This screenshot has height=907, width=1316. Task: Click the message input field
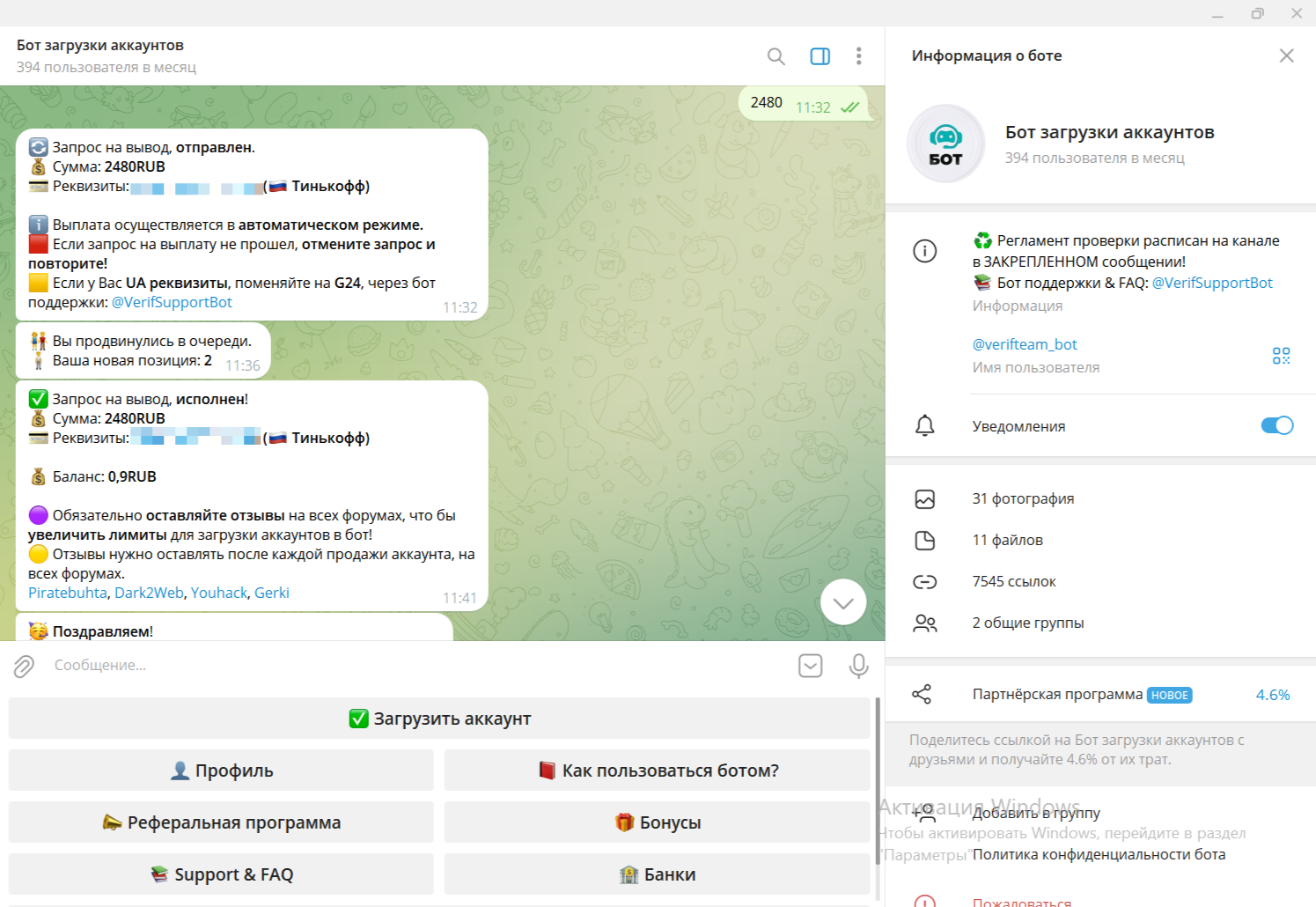pyautogui.click(x=414, y=666)
